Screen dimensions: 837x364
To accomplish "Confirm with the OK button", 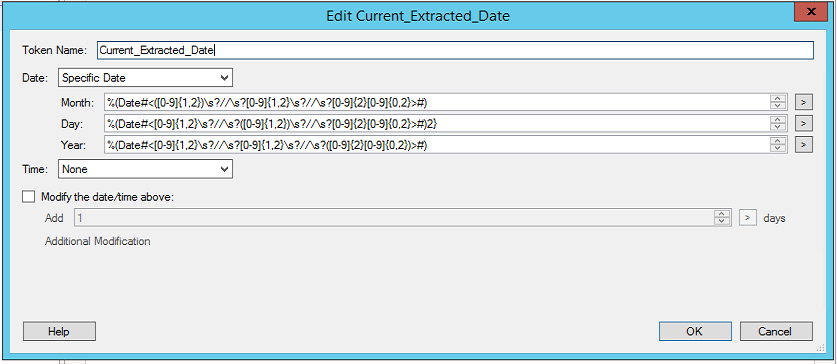I will pyautogui.click(x=694, y=331).
